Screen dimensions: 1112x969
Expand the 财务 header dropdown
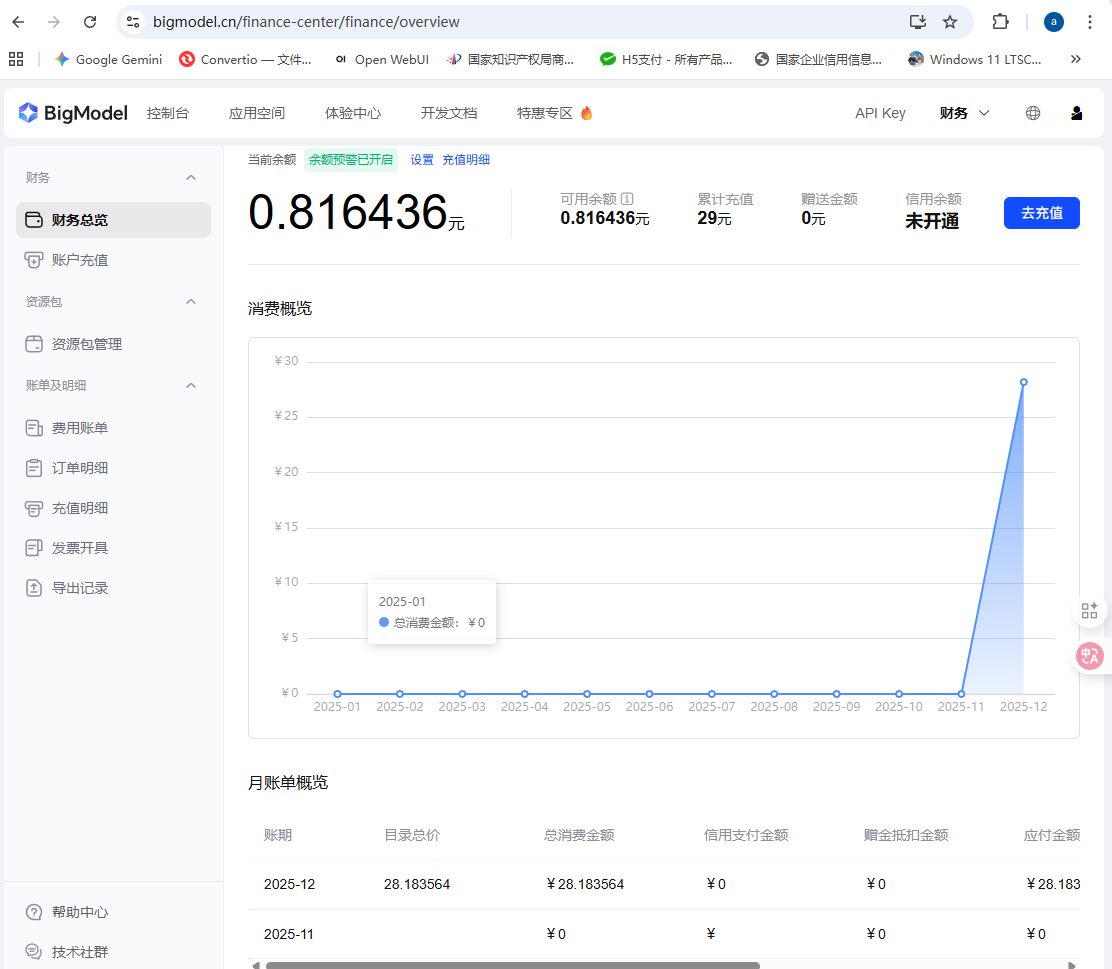point(964,113)
